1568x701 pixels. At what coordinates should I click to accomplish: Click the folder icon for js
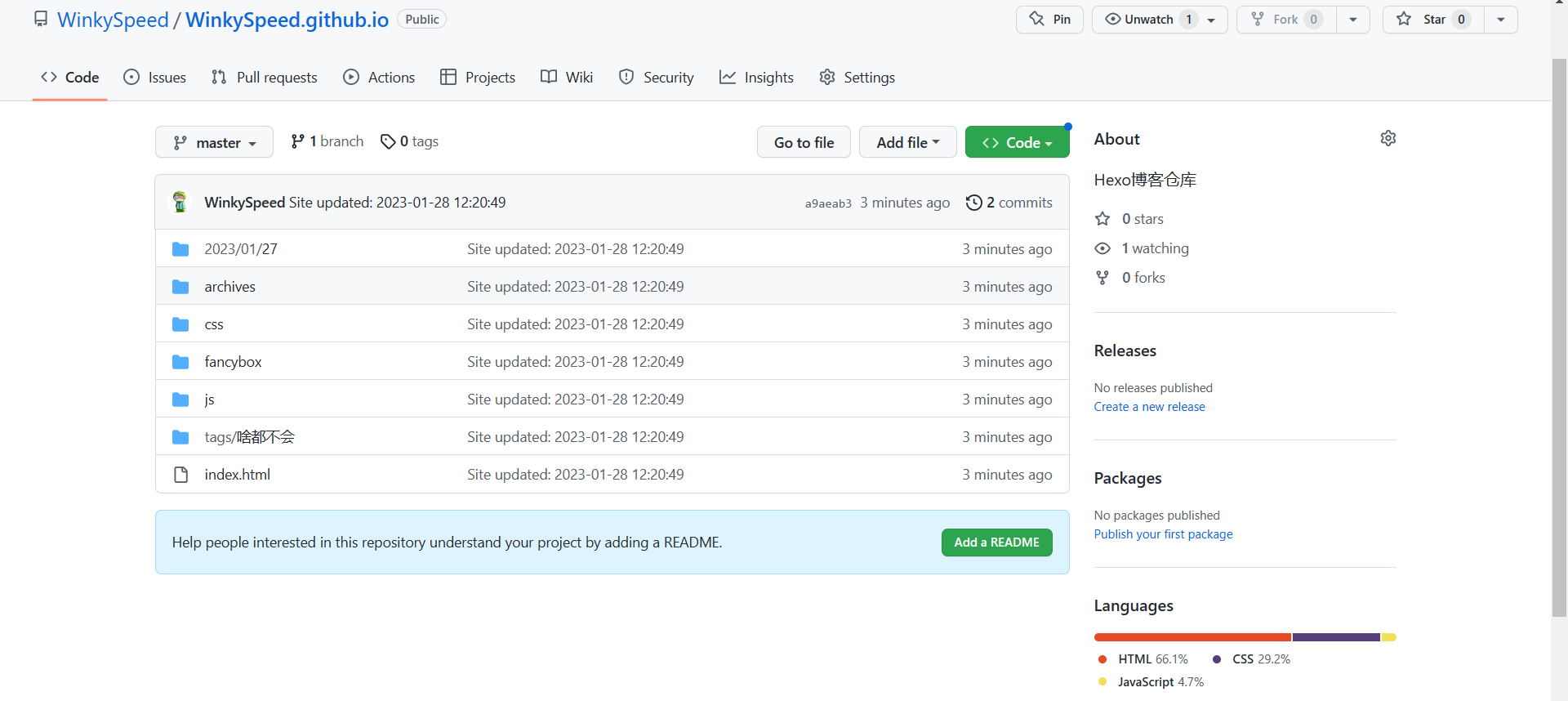[x=180, y=400]
